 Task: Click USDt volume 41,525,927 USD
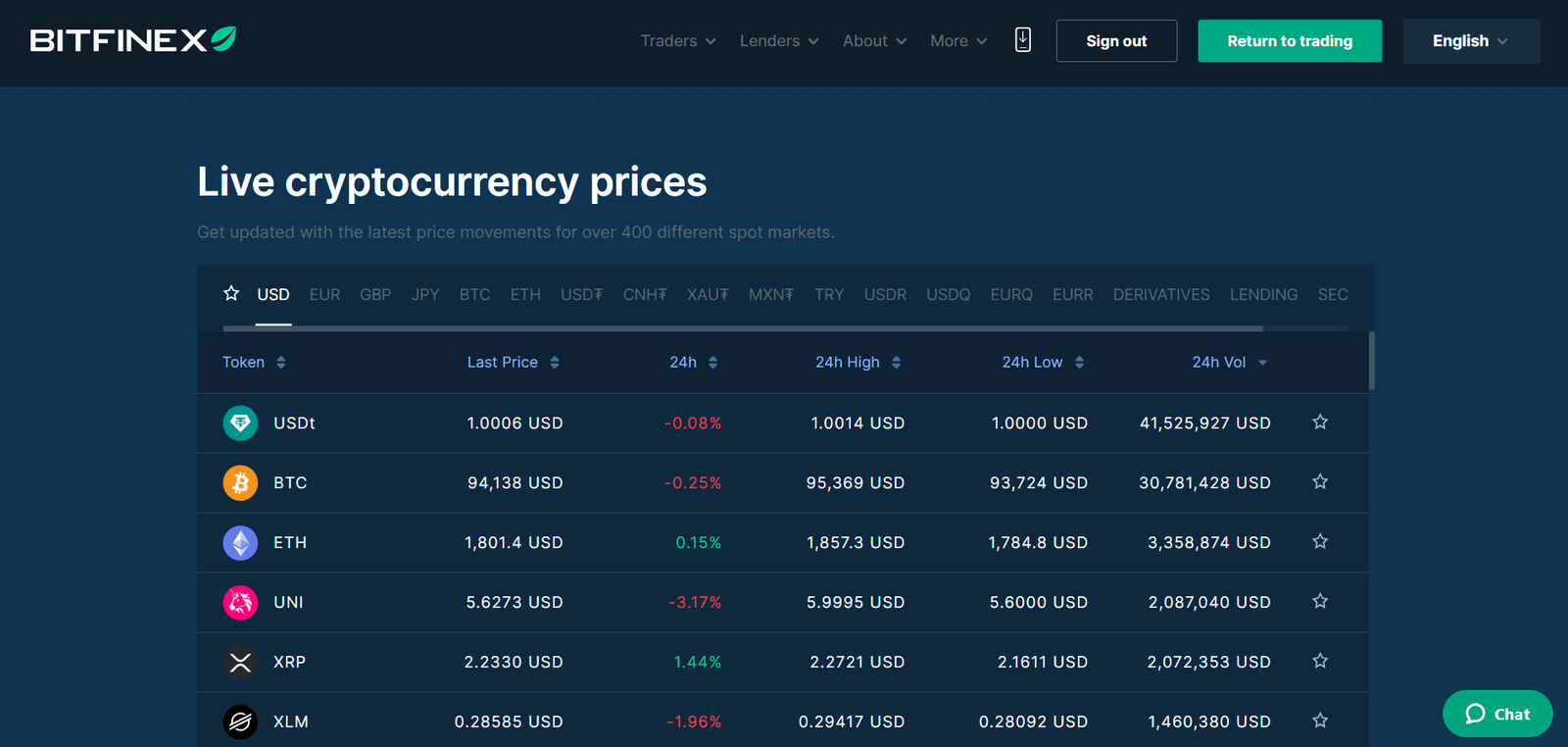1205,423
